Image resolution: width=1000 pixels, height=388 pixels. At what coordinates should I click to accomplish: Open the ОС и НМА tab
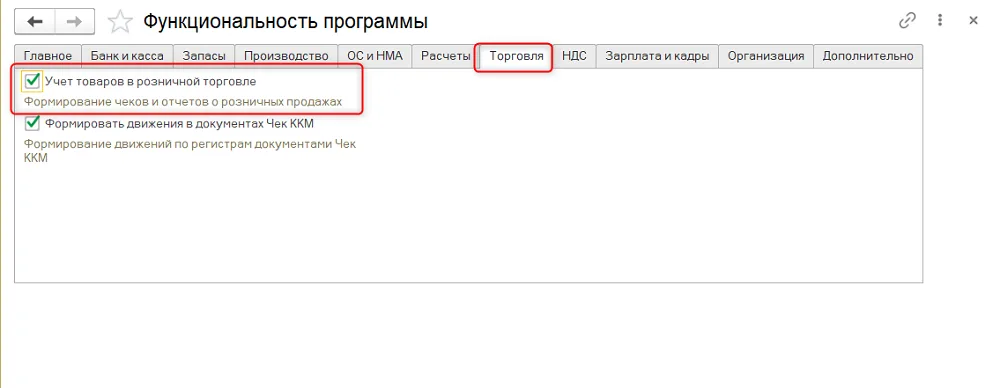tap(375, 56)
